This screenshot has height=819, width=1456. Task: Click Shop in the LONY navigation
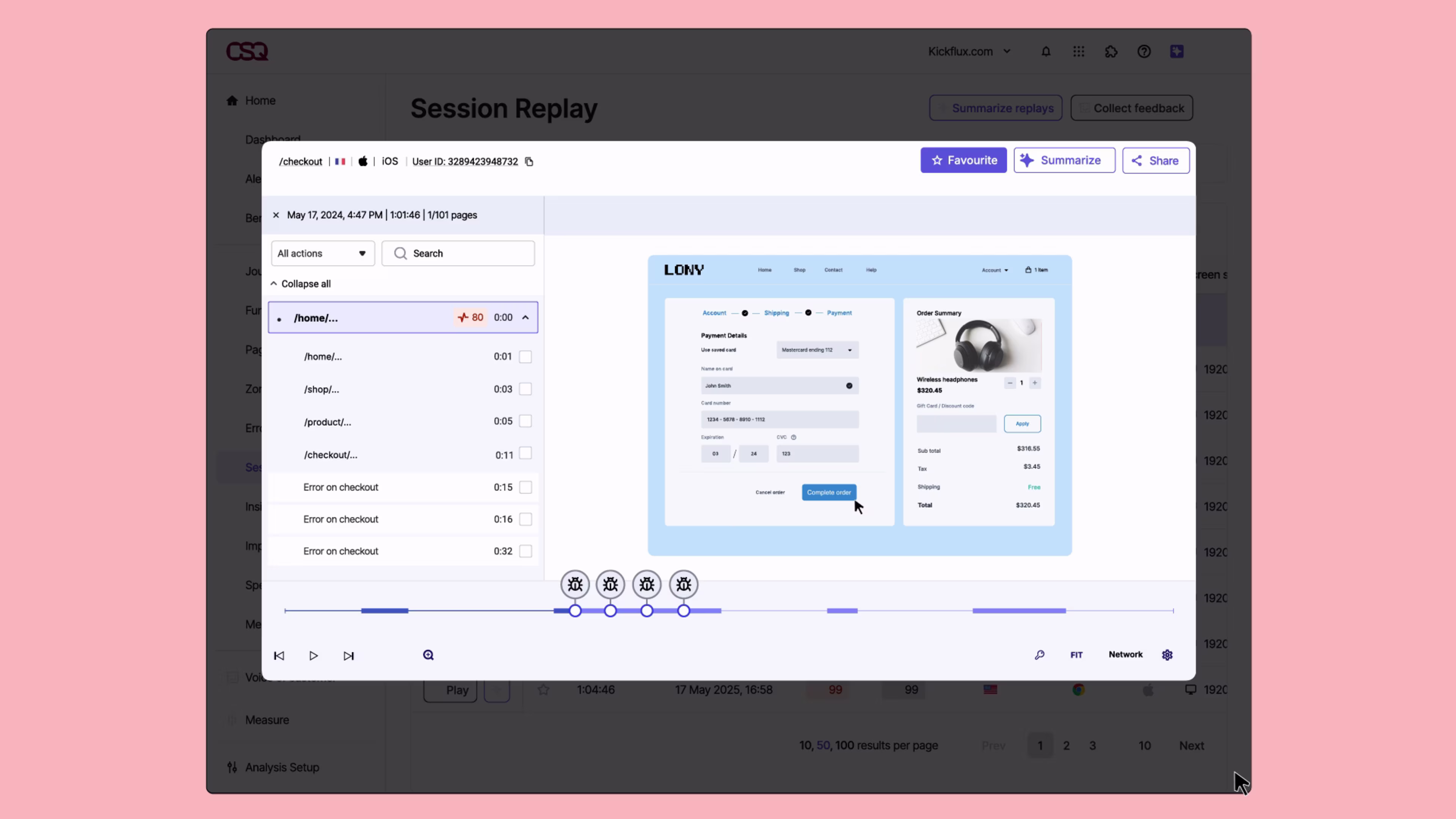click(799, 270)
